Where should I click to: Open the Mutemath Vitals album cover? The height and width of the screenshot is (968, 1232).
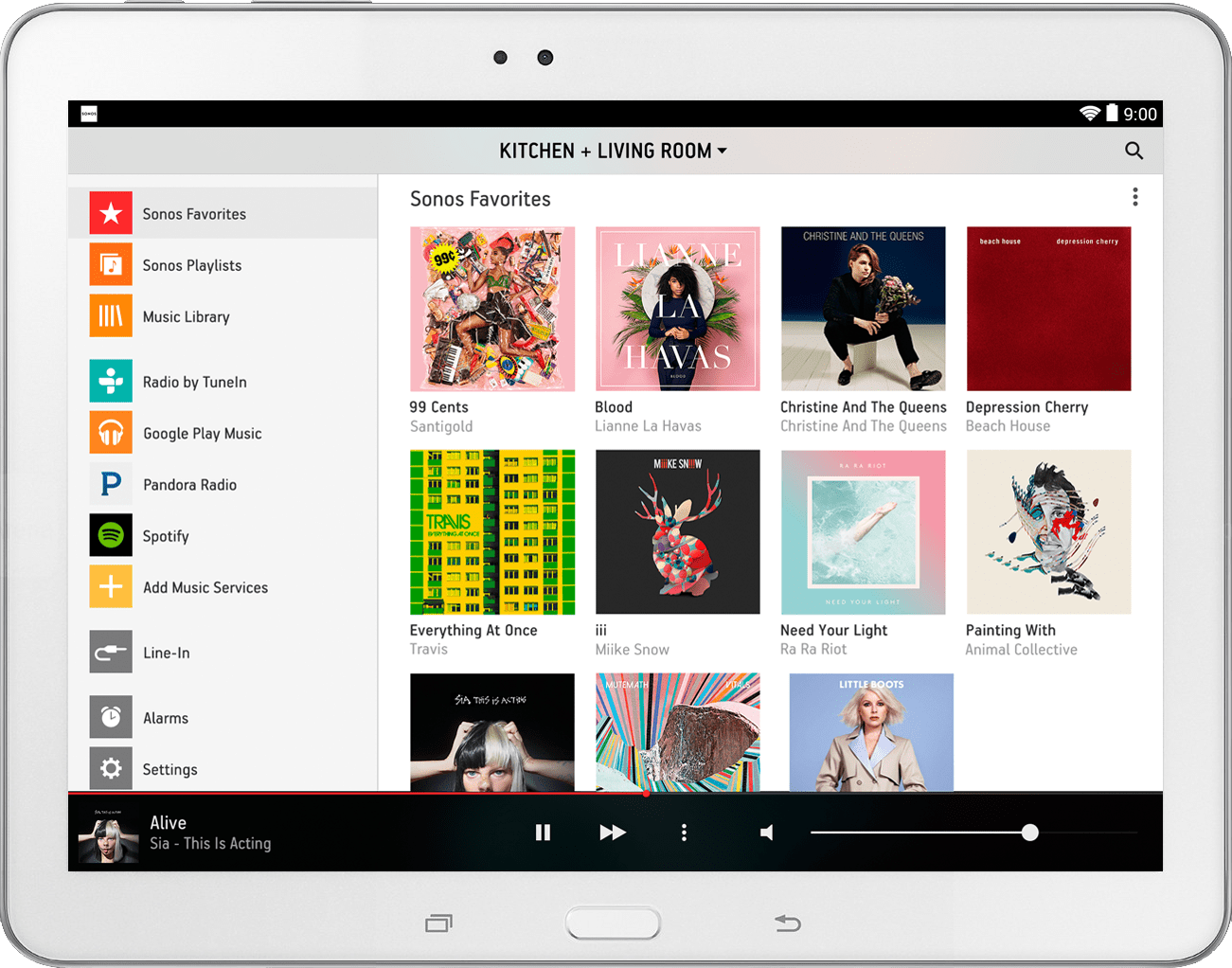(678, 732)
